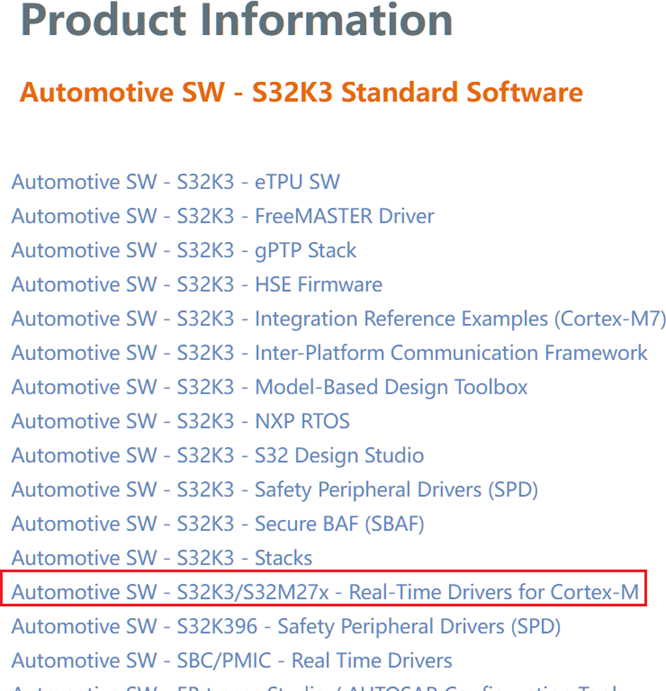Select the S32K3 Stacks link
666x691 pixels.
[x=161, y=558]
